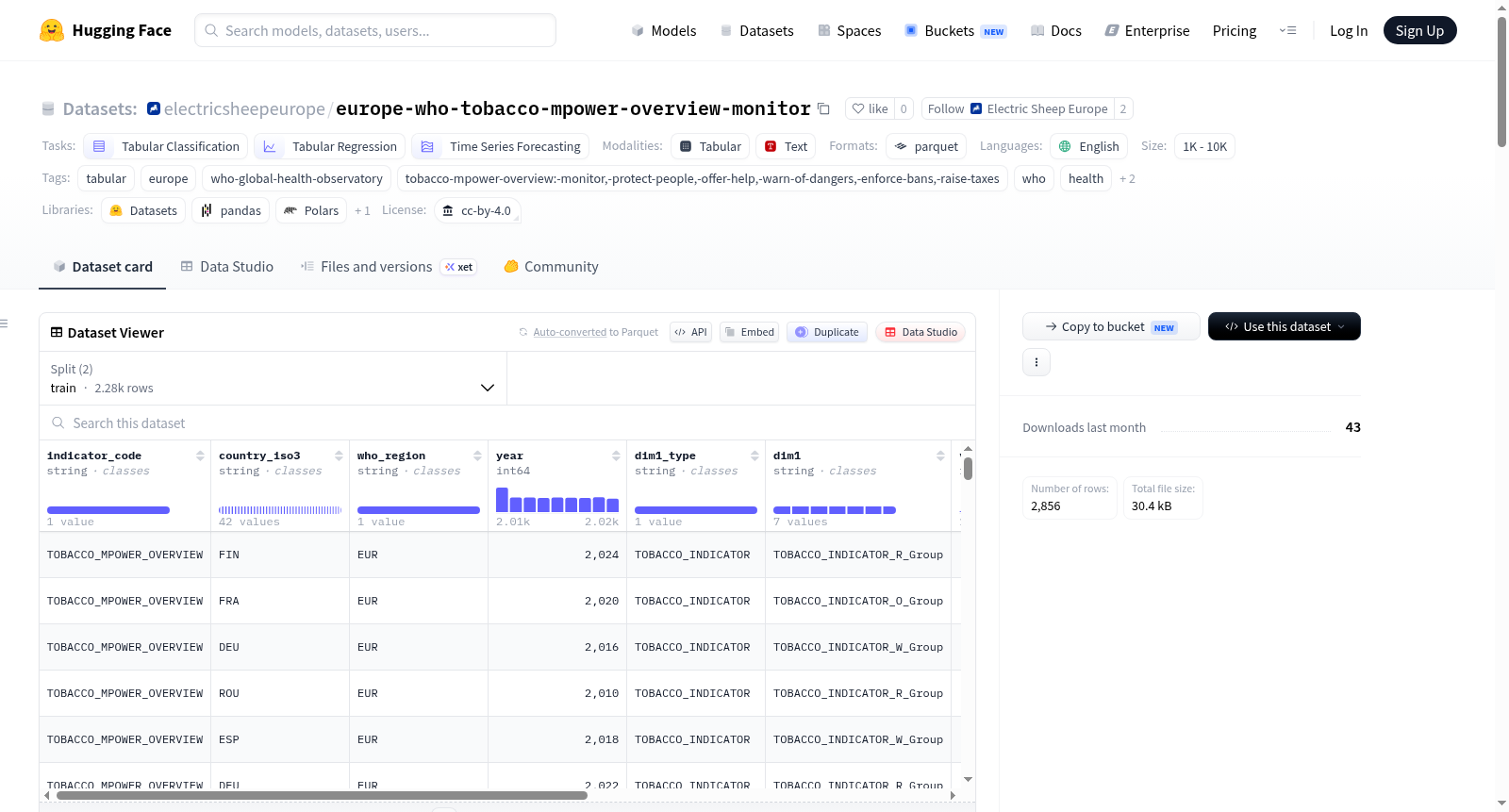Open Docs in navigation

tap(1056, 30)
